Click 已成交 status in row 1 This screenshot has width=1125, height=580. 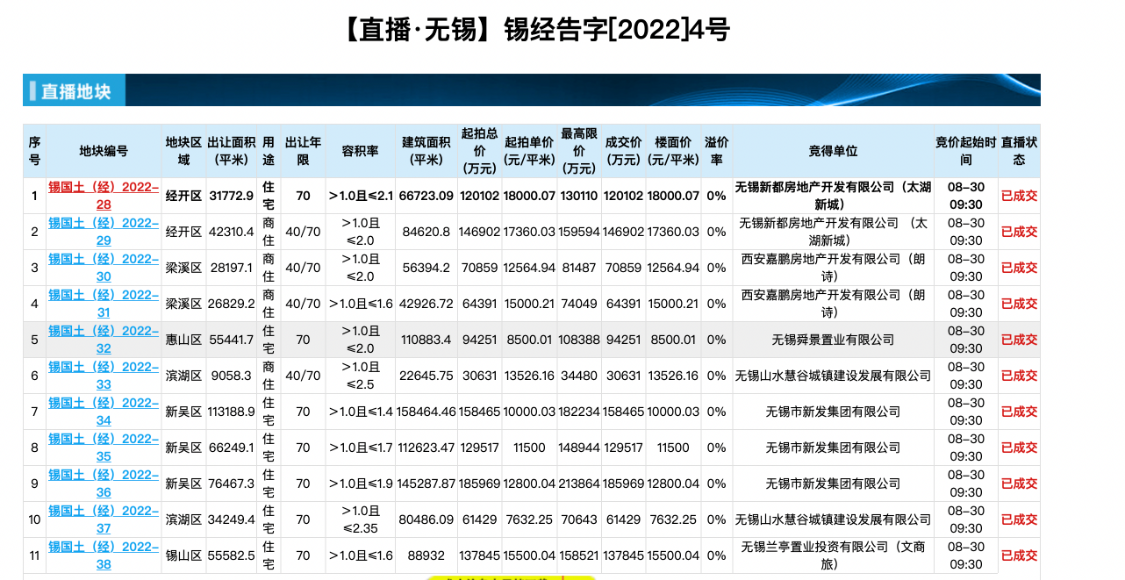click(1019, 196)
